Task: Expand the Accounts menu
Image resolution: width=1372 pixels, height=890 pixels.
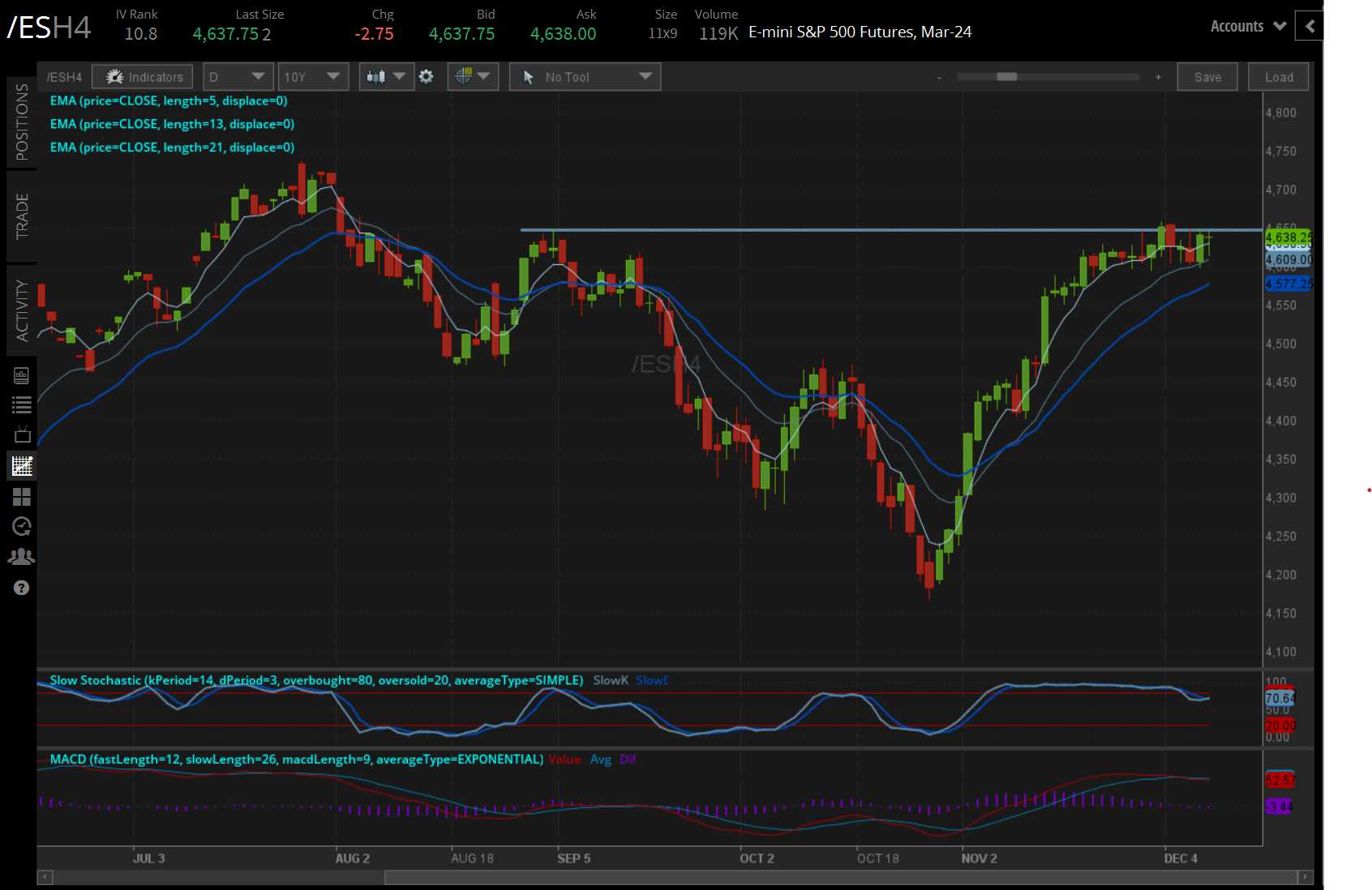Action: [1248, 27]
